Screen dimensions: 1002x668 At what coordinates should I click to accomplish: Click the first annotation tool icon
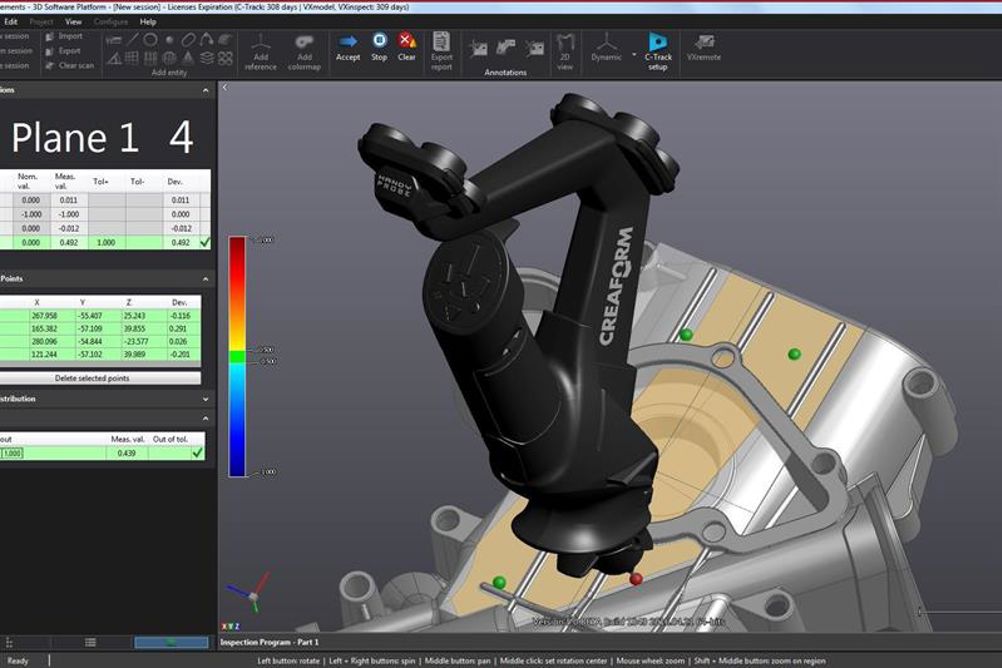(x=478, y=48)
